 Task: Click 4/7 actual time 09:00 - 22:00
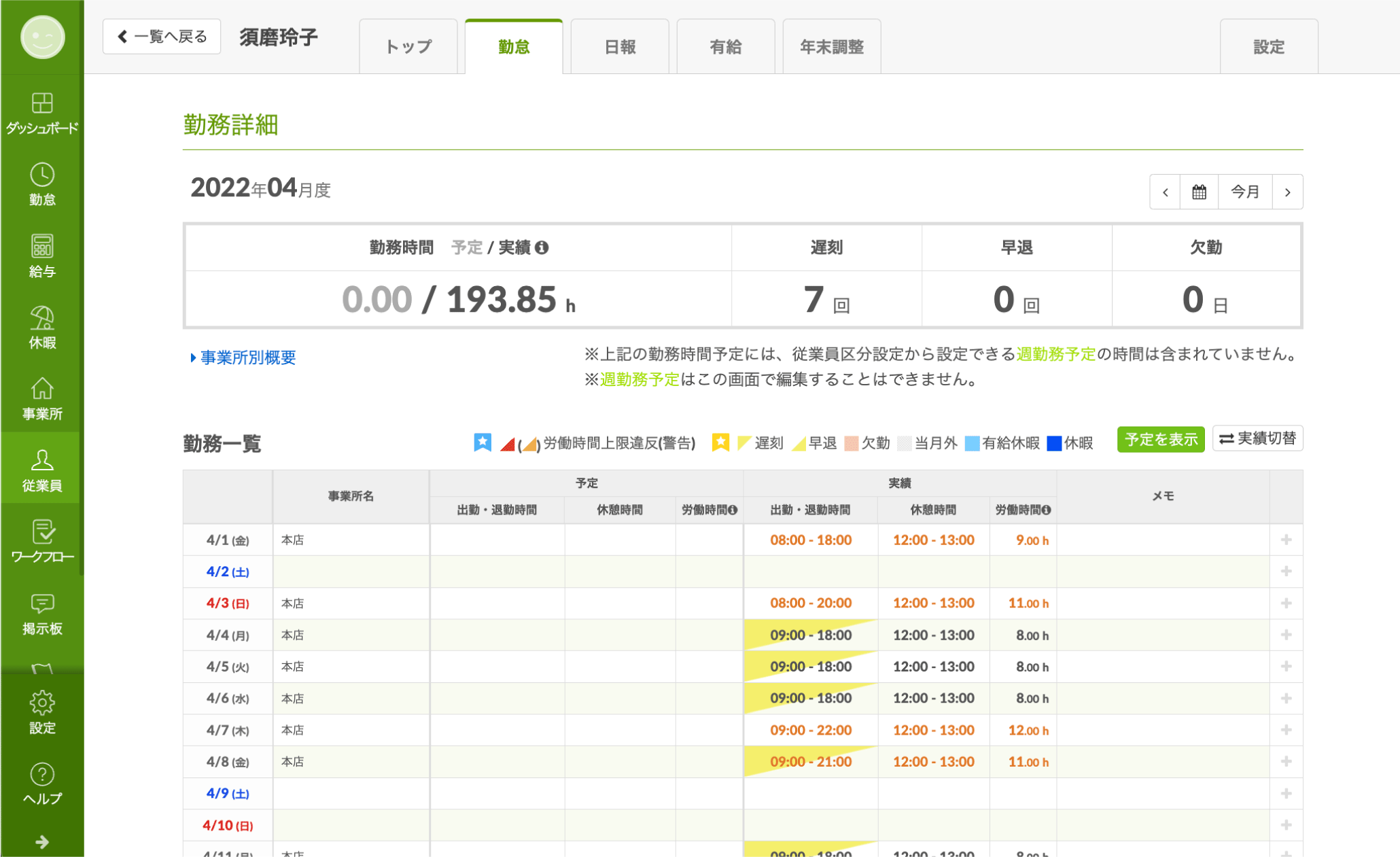point(811,730)
